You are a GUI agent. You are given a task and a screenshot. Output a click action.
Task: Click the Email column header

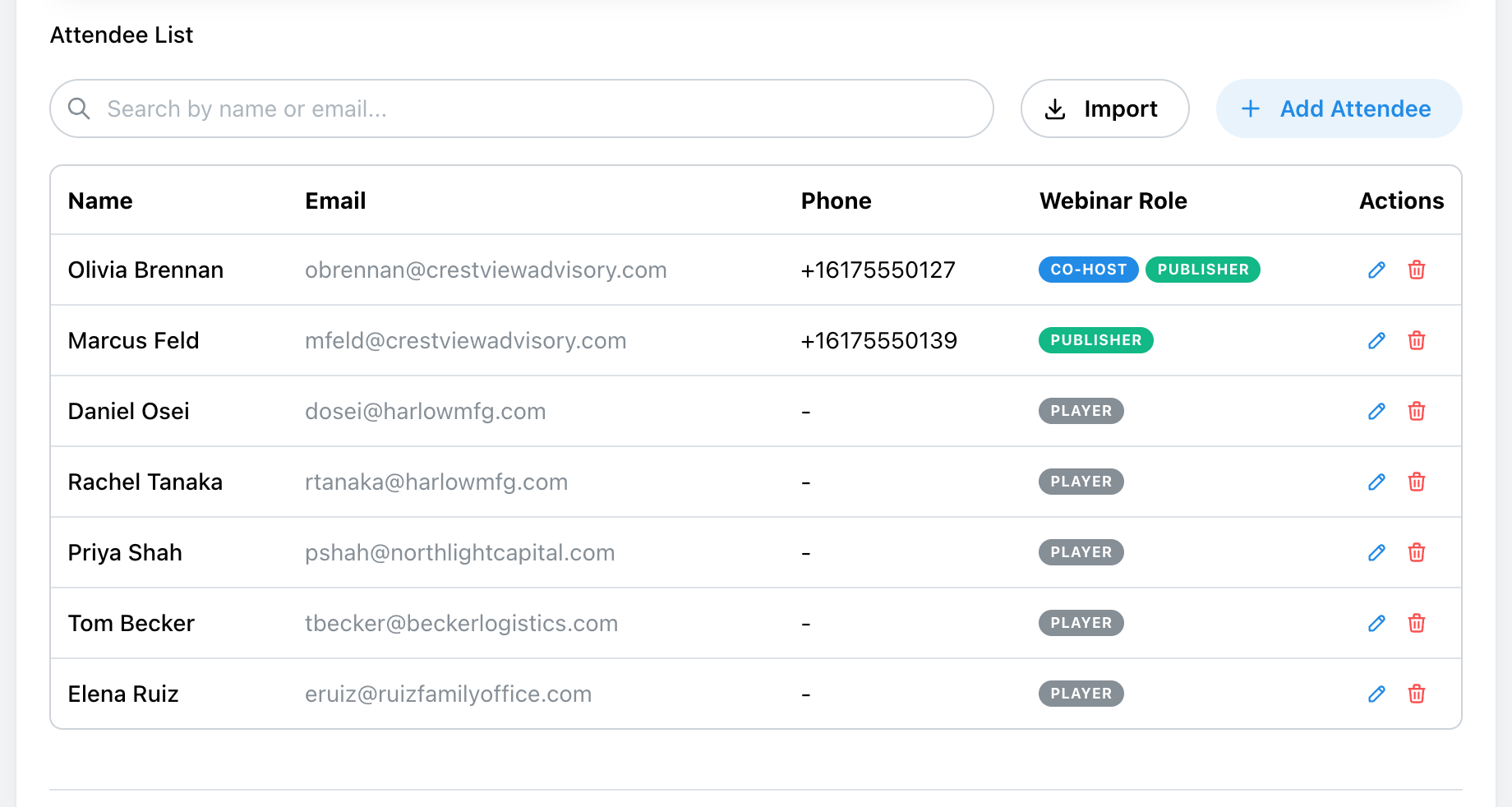(335, 201)
